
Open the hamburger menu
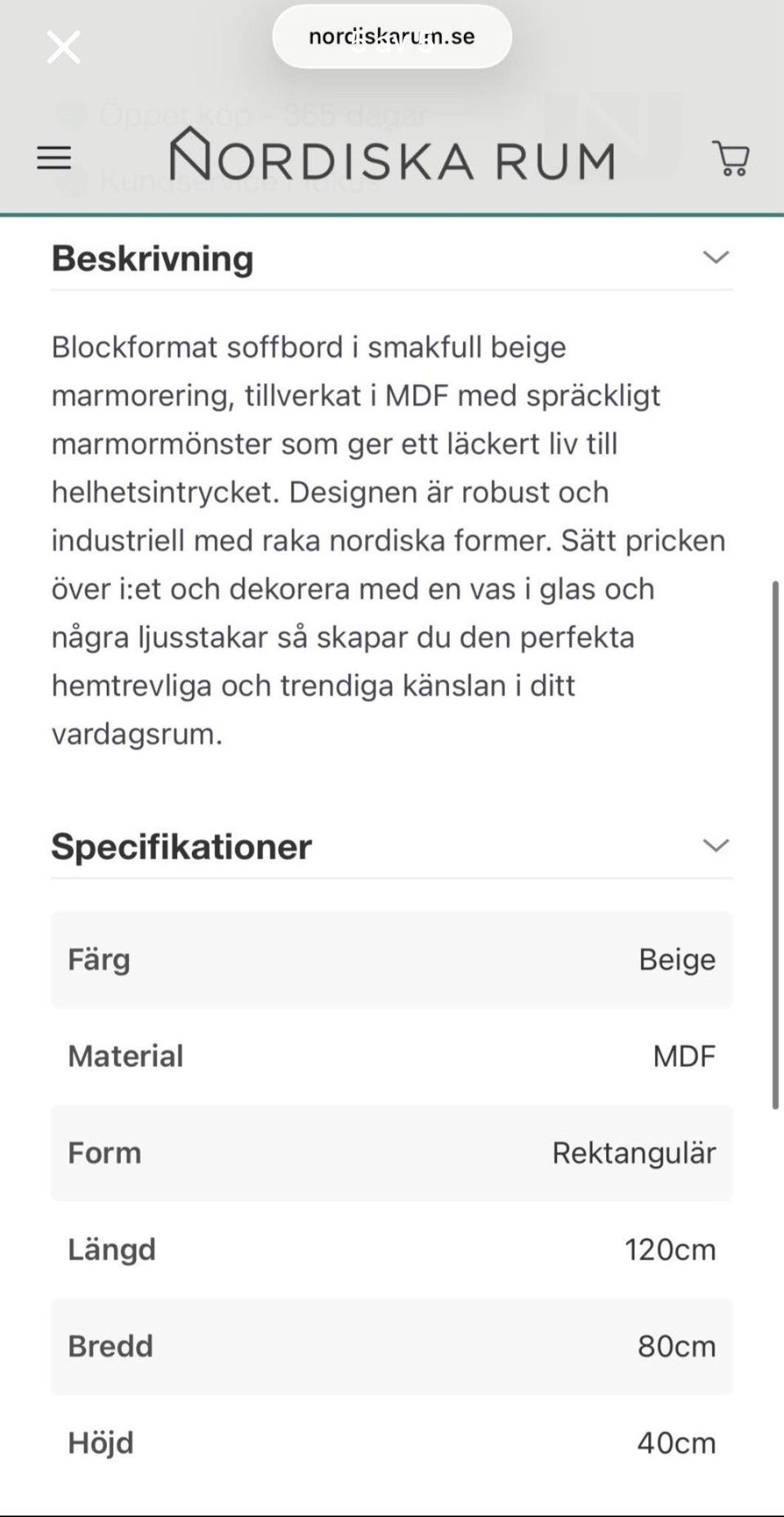tap(54, 158)
